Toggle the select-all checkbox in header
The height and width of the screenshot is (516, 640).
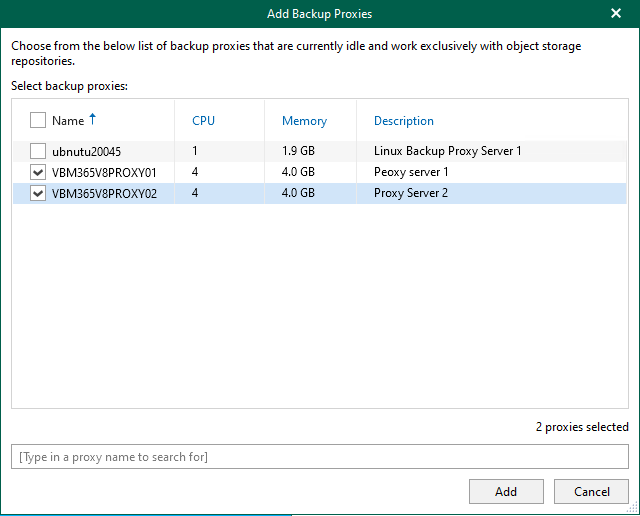(x=38, y=121)
